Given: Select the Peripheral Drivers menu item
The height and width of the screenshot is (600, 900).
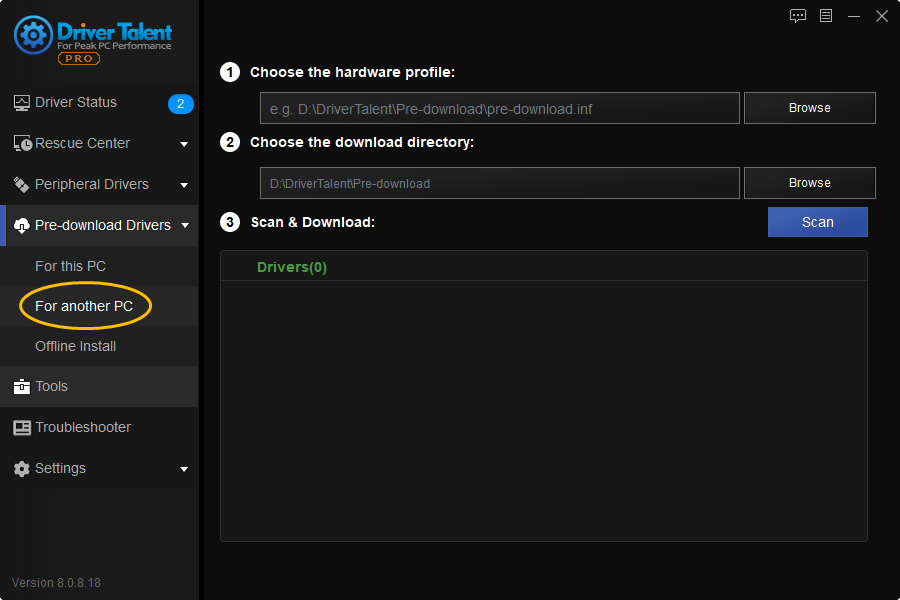Looking at the screenshot, I should point(99,184).
